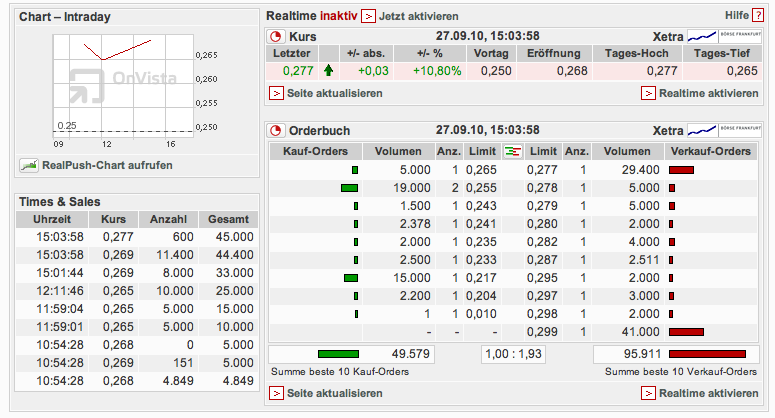Click the Verkauf-Orders column header
Image resolution: width=775 pixels, height=418 pixels.
click(710, 151)
